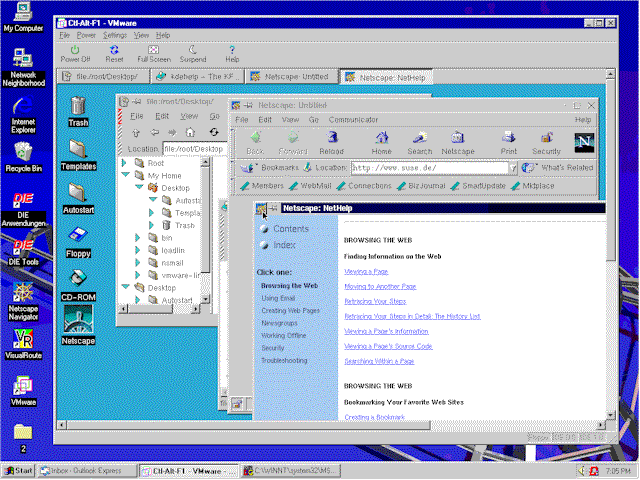Click the Using Email help topic
The width and height of the screenshot is (640, 480).
pyautogui.click(x=278, y=298)
